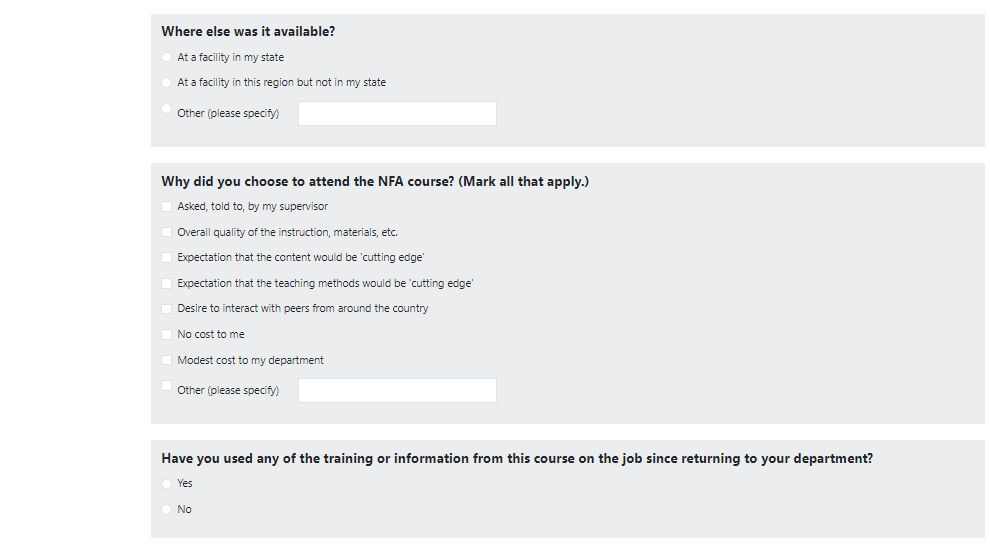Tick the 'No cost to me' checkbox
This screenshot has height=545, width=990.
(x=166, y=334)
